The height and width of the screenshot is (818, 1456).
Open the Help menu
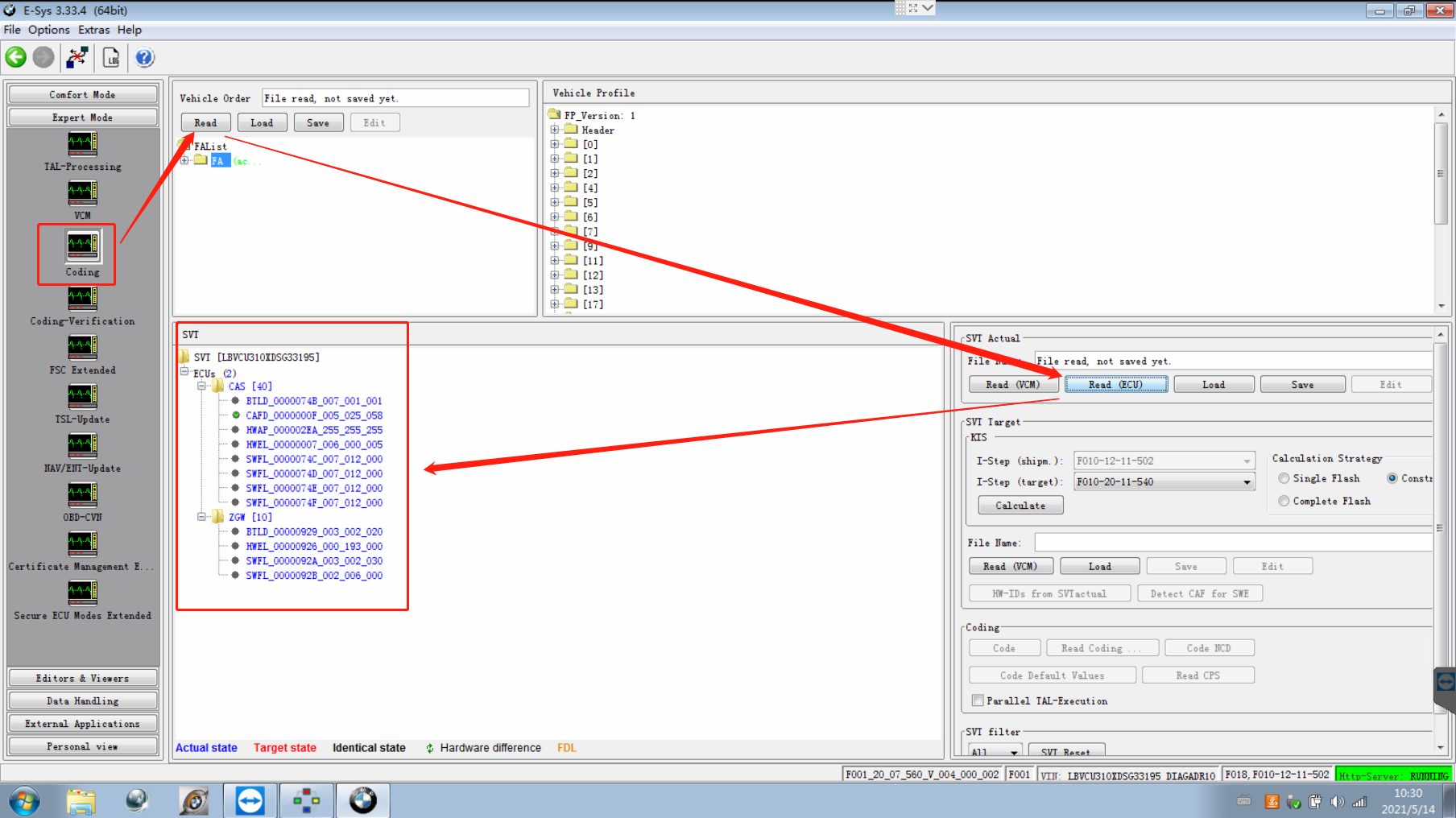click(x=130, y=30)
